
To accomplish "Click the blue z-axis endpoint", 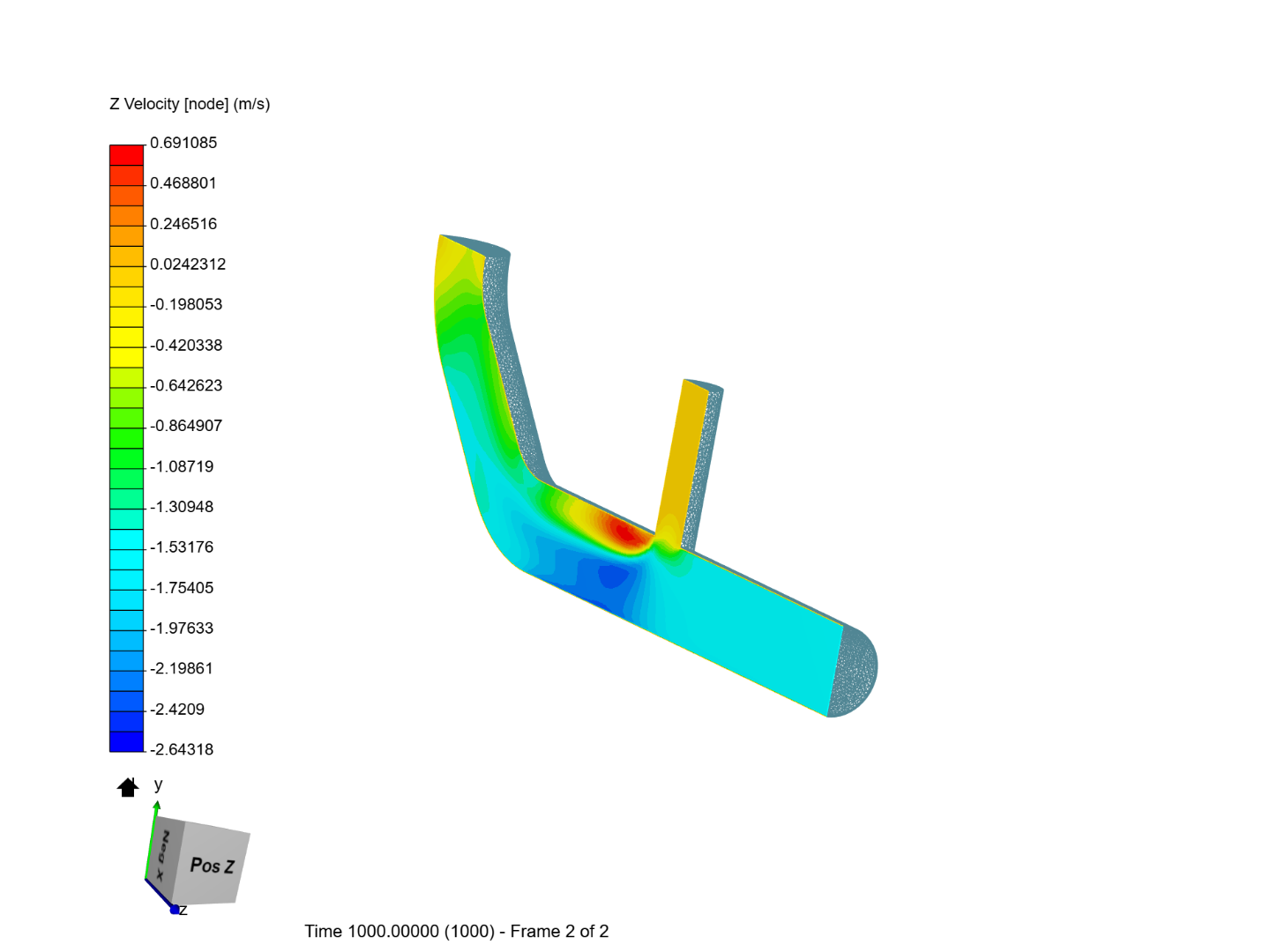I will 175,909.
